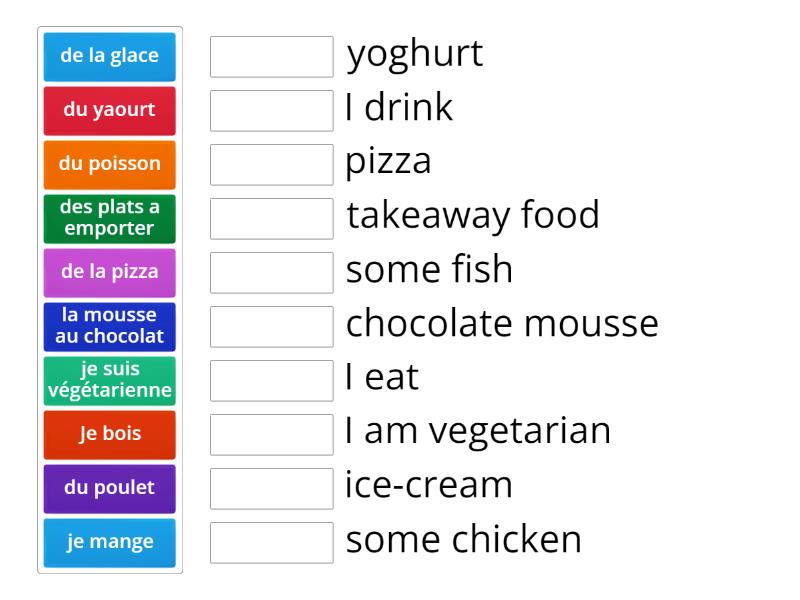
Task: Select the 'du poisson' tile
Action: pos(109,164)
